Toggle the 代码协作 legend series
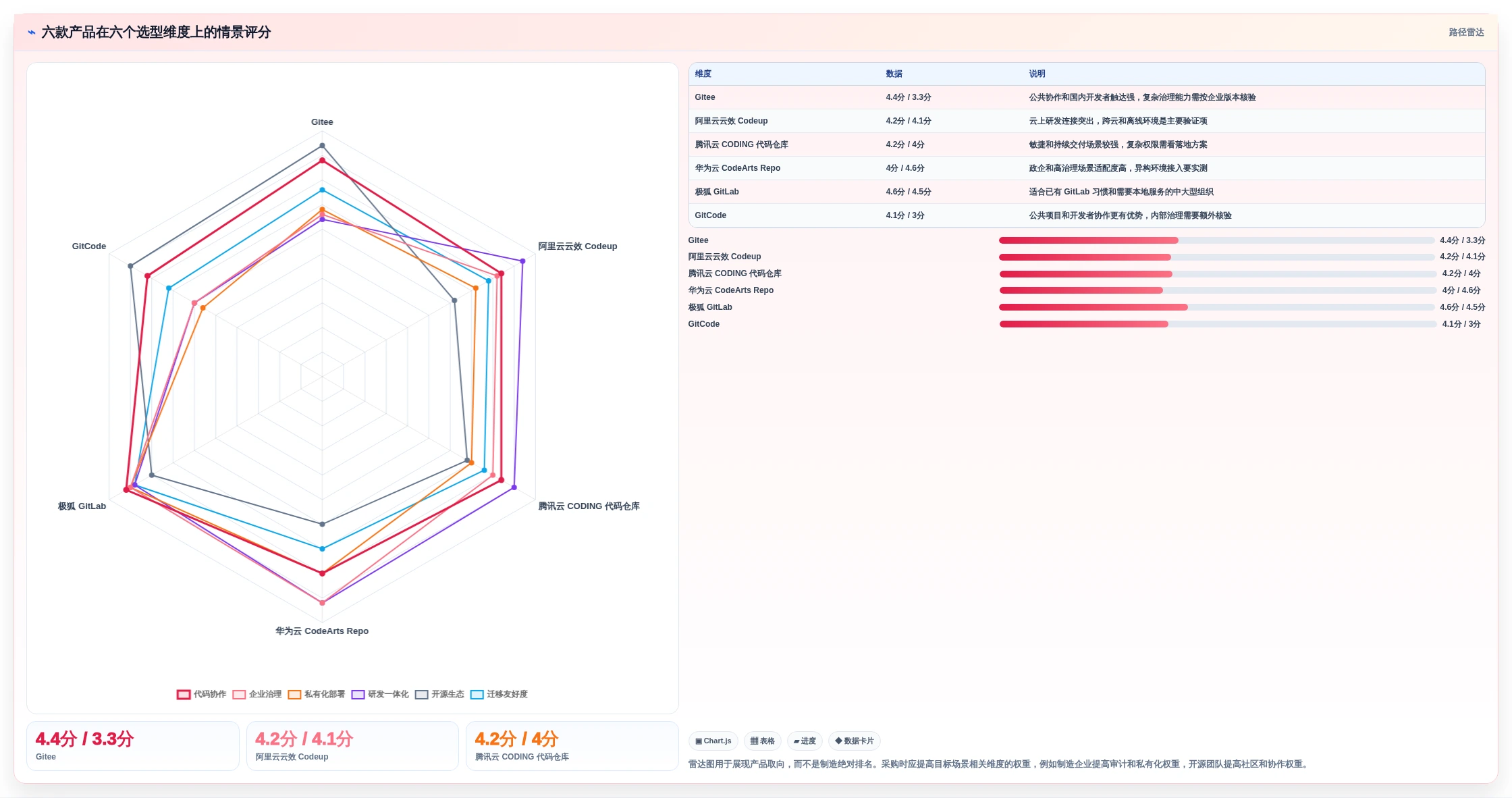 201,694
